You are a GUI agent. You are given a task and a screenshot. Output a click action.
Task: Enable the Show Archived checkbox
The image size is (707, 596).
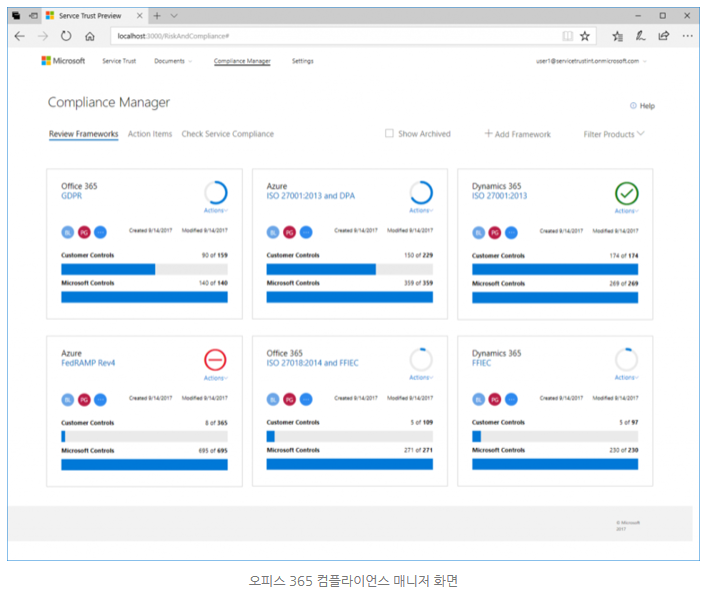click(x=390, y=134)
